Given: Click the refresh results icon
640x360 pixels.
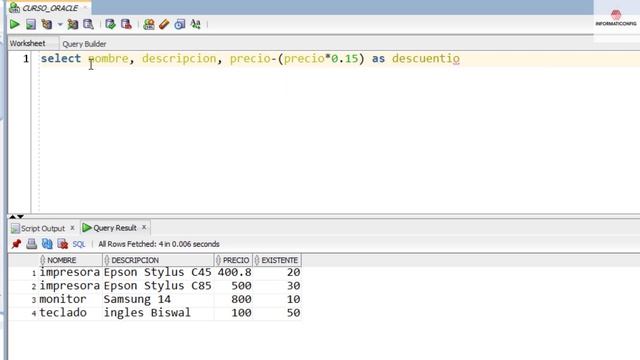Looking at the screenshot, I should [47, 244].
